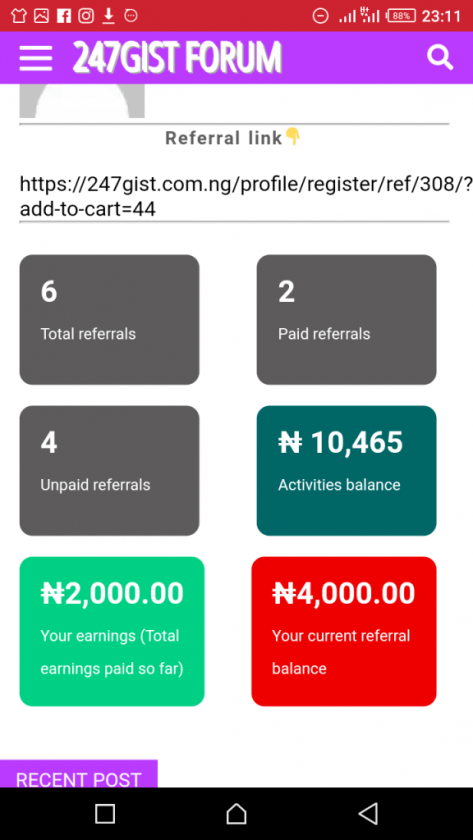This screenshot has width=473, height=840.
Task: Tap the shirt icon in status bar
Action: (x=19, y=16)
